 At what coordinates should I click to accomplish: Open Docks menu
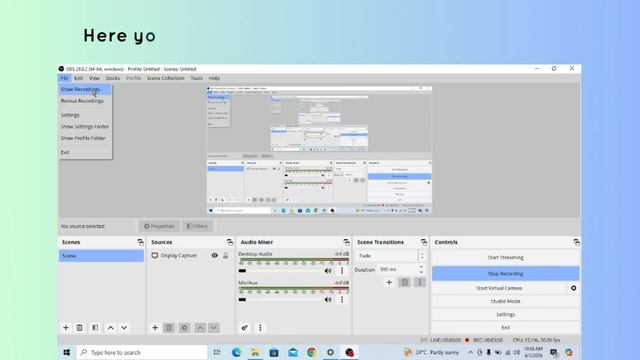pyautogui.click(x=113, y=78)
